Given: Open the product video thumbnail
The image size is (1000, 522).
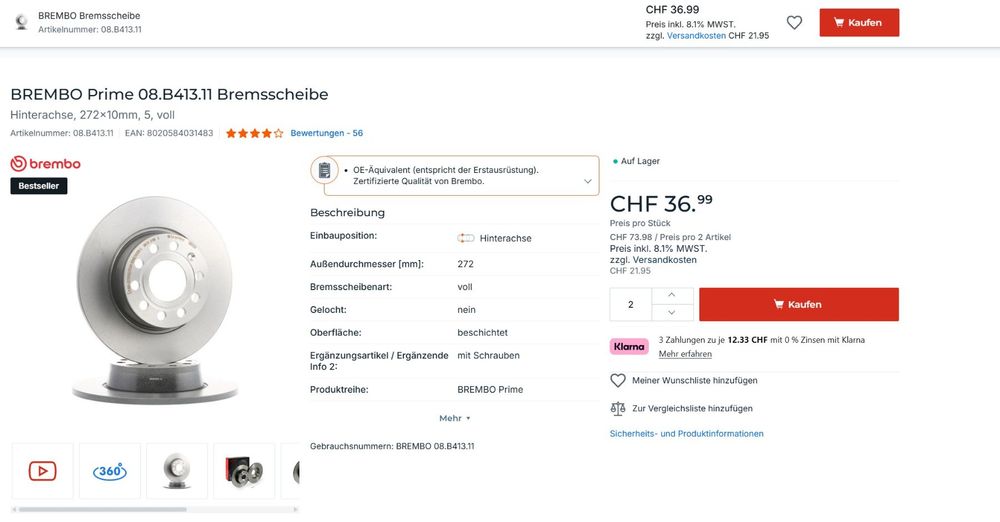Looking at the screenshot, I should 43,471.
